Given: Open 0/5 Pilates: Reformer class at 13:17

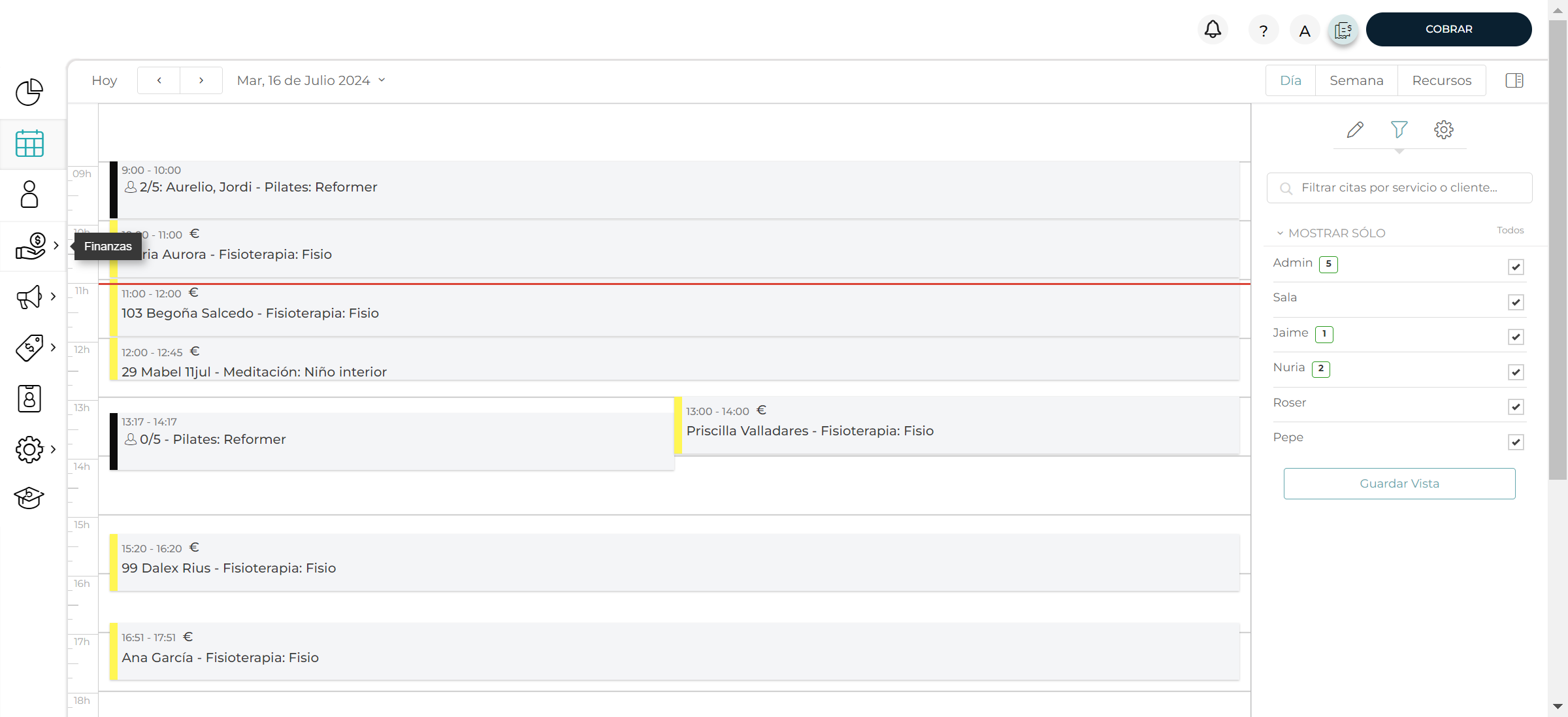Looking at the screenshot, I should [392, 441].
